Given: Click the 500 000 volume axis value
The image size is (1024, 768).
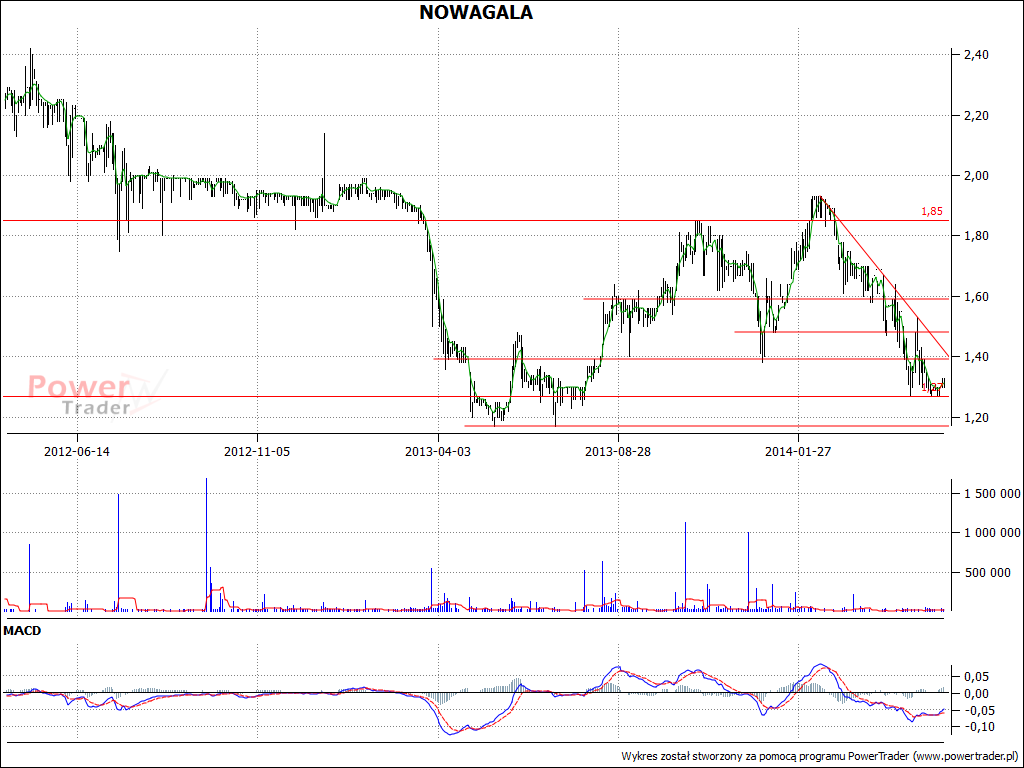Looking at the screenshot, I should click(987, 573).
